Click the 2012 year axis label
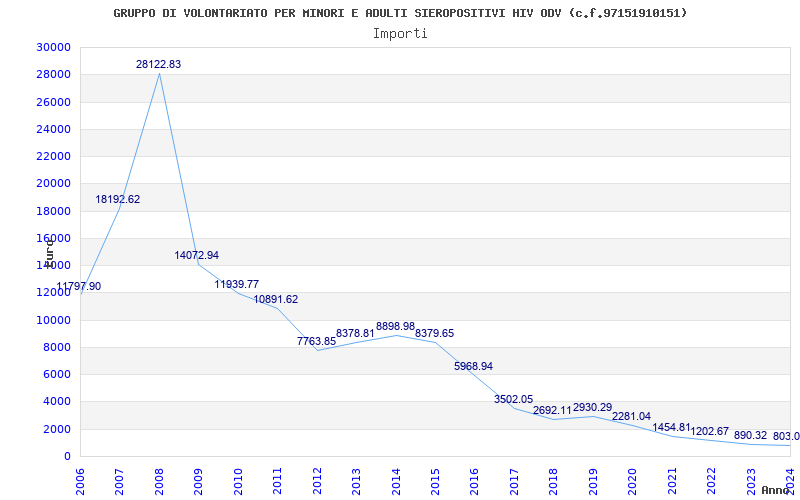The width and height of the screenshot is (800, 500). [x=317, y=481]
